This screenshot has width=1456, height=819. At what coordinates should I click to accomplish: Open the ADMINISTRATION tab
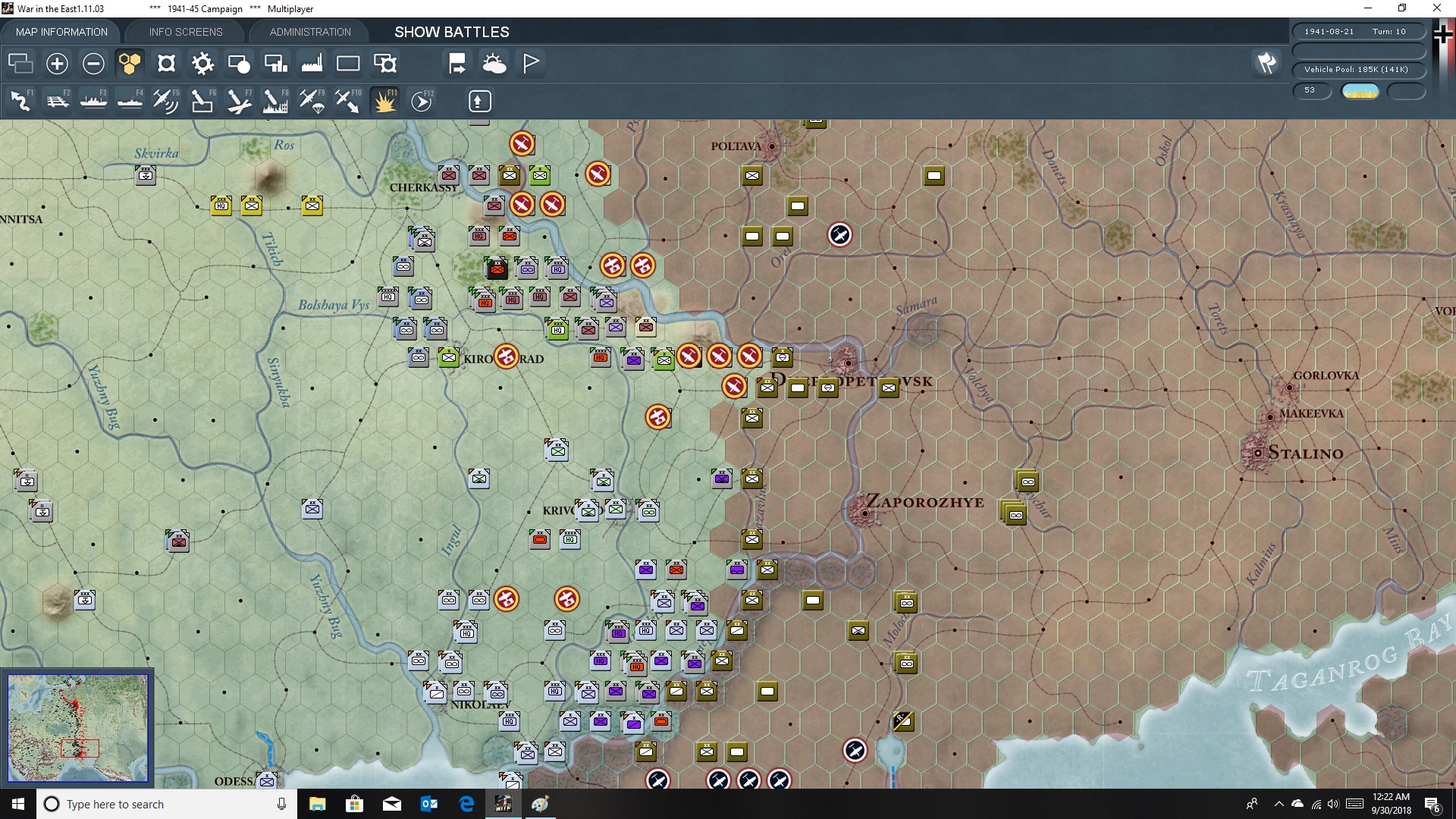310,32
